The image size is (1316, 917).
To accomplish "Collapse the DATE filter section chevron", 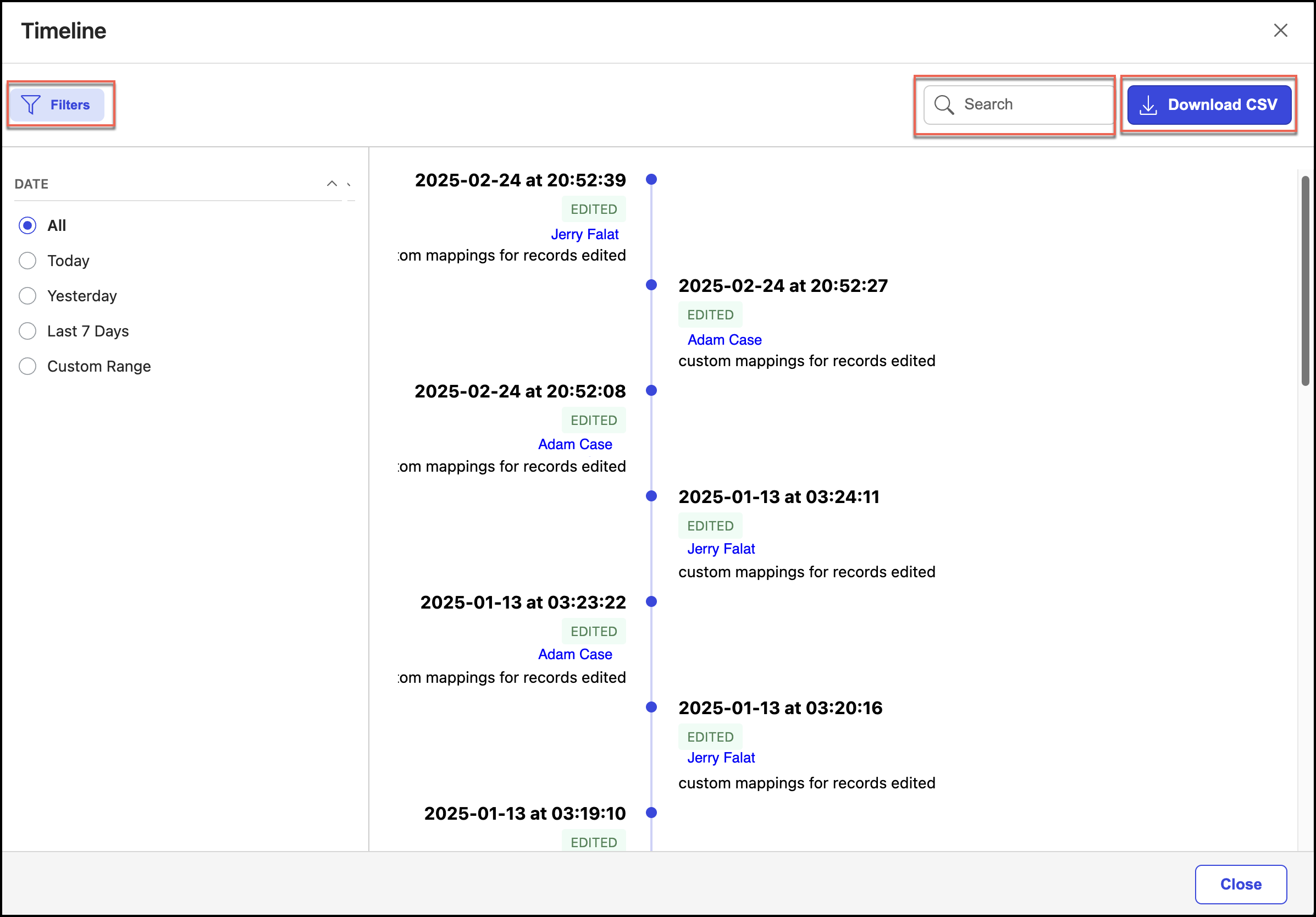I will (x=331, y=184).
